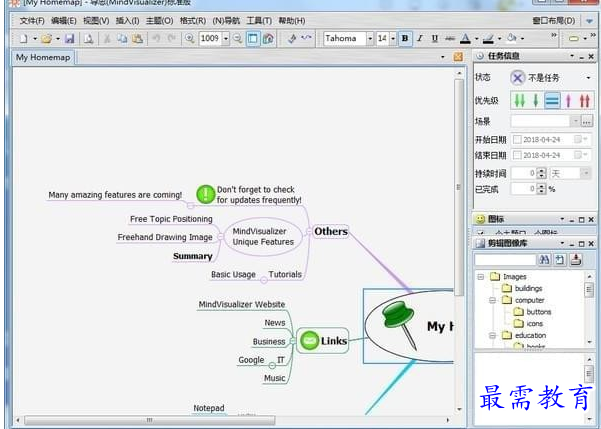This screenshot has height=429, width=601.
Task: Switch to the My Homemap document tab
Action: pos(42,58)
